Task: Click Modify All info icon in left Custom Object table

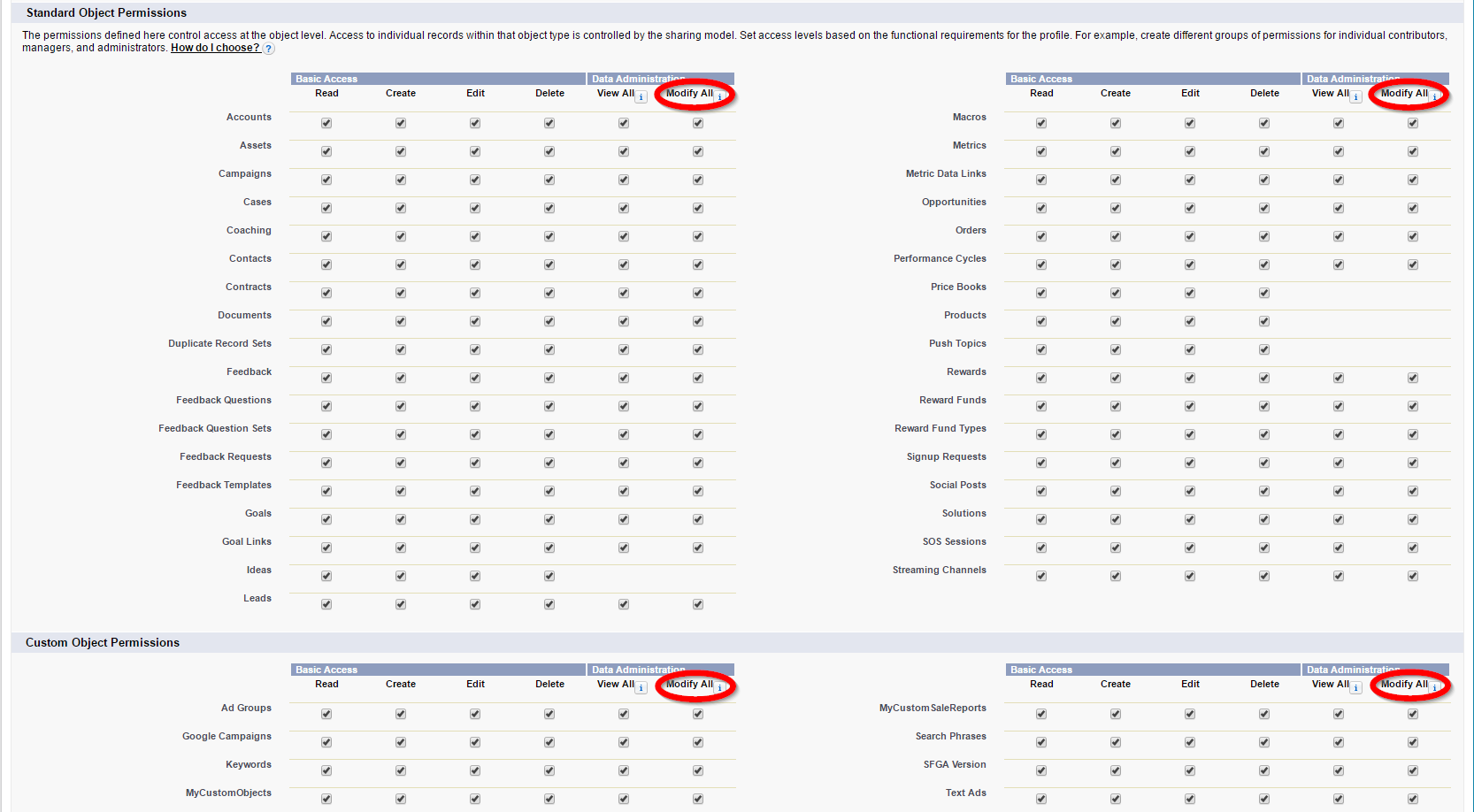Action: click(720, 687)
